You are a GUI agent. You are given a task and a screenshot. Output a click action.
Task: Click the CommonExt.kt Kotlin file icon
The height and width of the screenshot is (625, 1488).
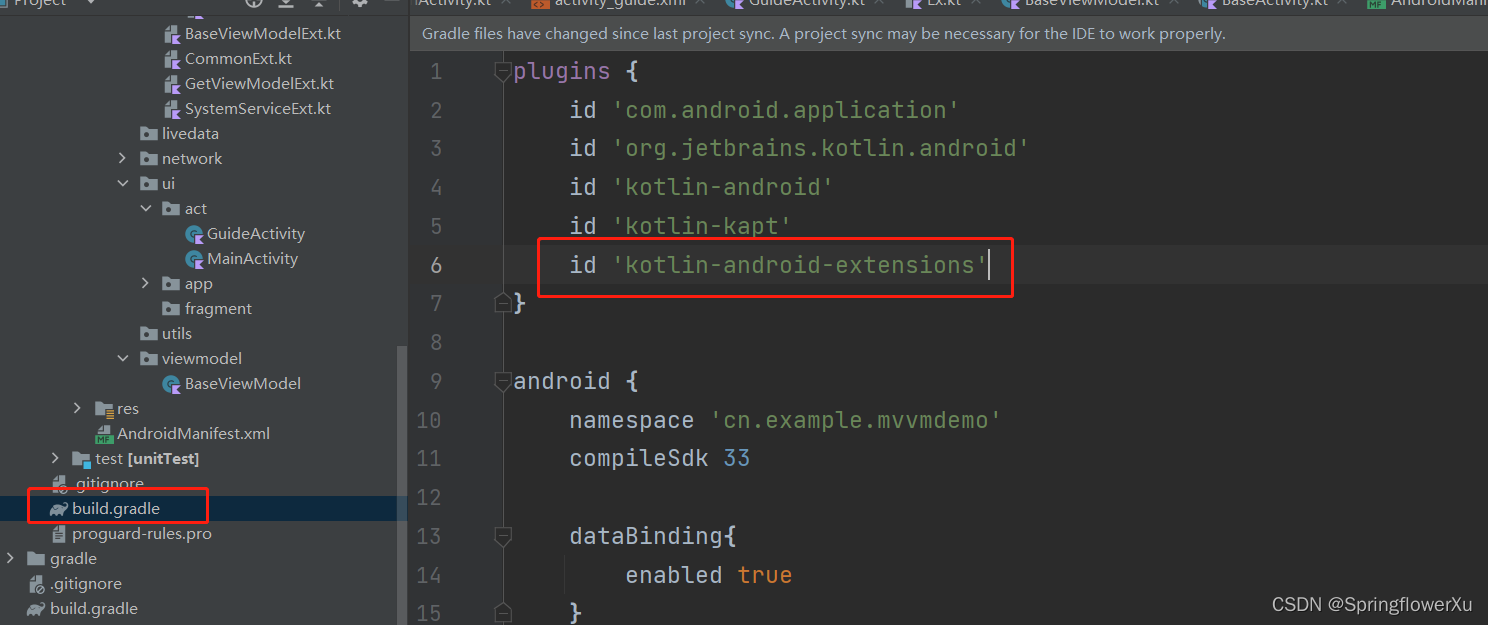tap(172, 59)
